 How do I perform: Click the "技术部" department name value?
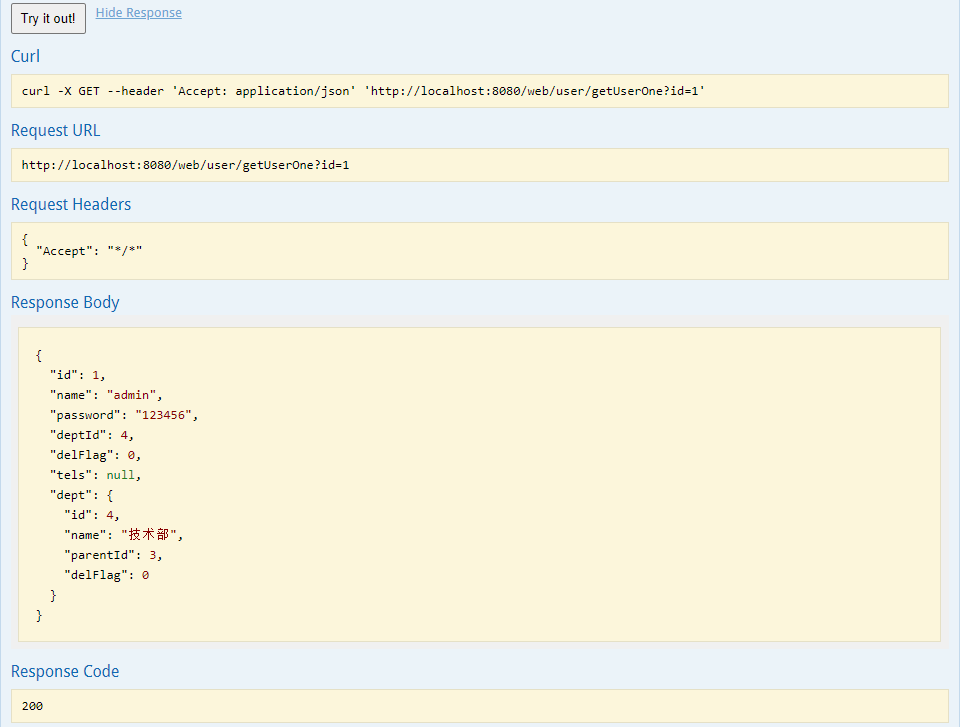pos(150,535)
